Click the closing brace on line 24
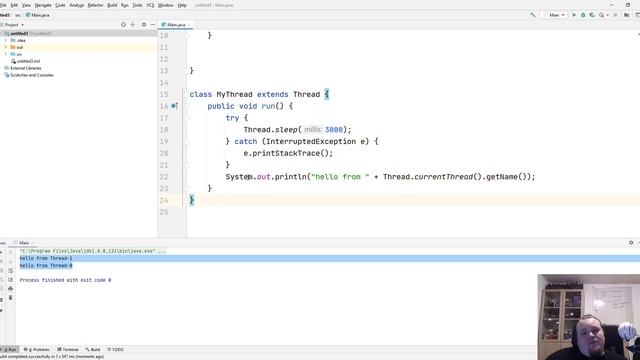The height and width of the screenshot is (360, 640). pos(192,200)
